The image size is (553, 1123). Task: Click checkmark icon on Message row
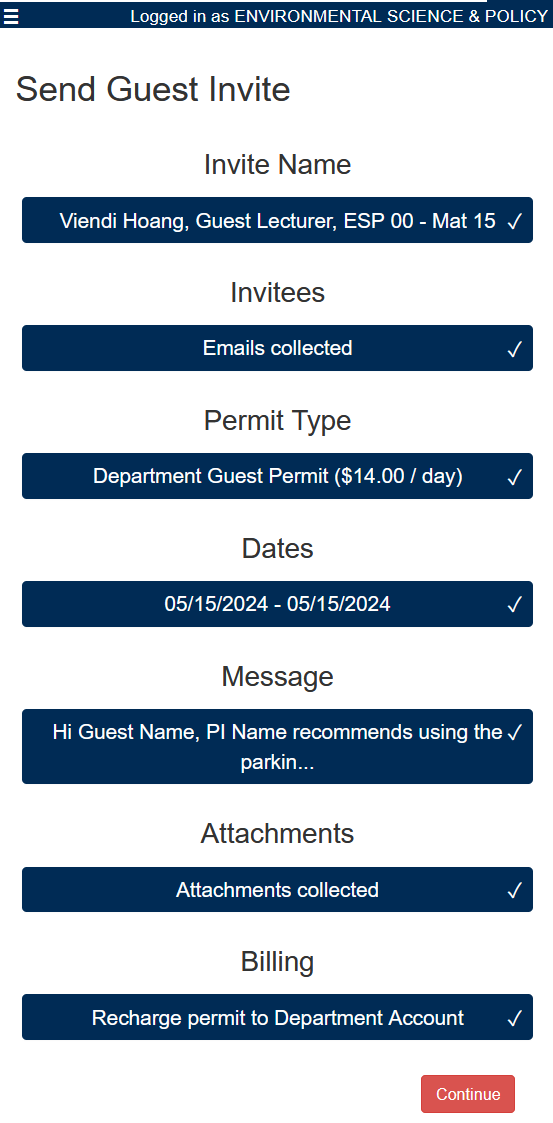(514, 733)
